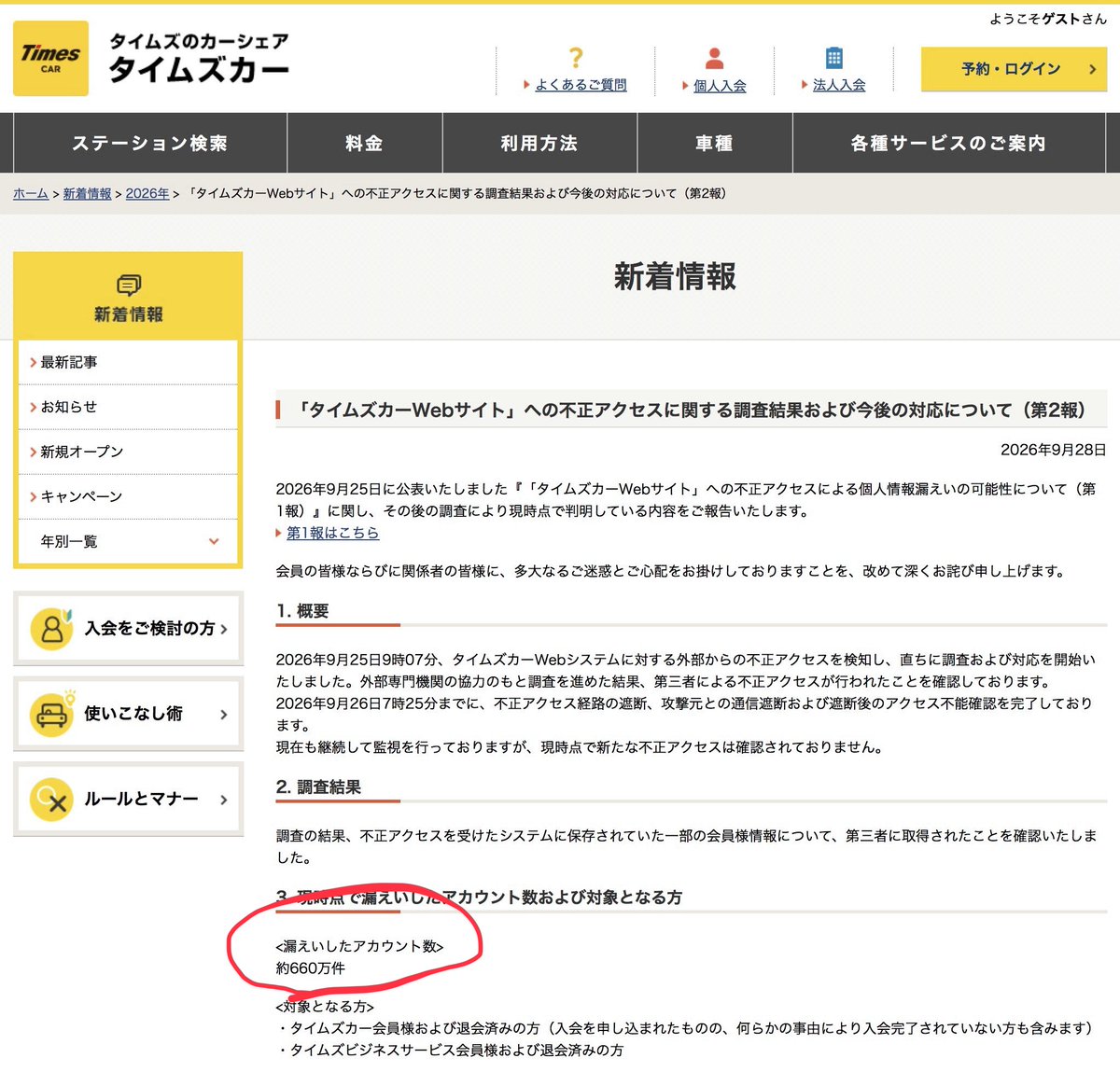This screenshot has width=1120, height=1072.
Task: Follow the よくあるご質問 link
Action: click(x=581, y=85)
